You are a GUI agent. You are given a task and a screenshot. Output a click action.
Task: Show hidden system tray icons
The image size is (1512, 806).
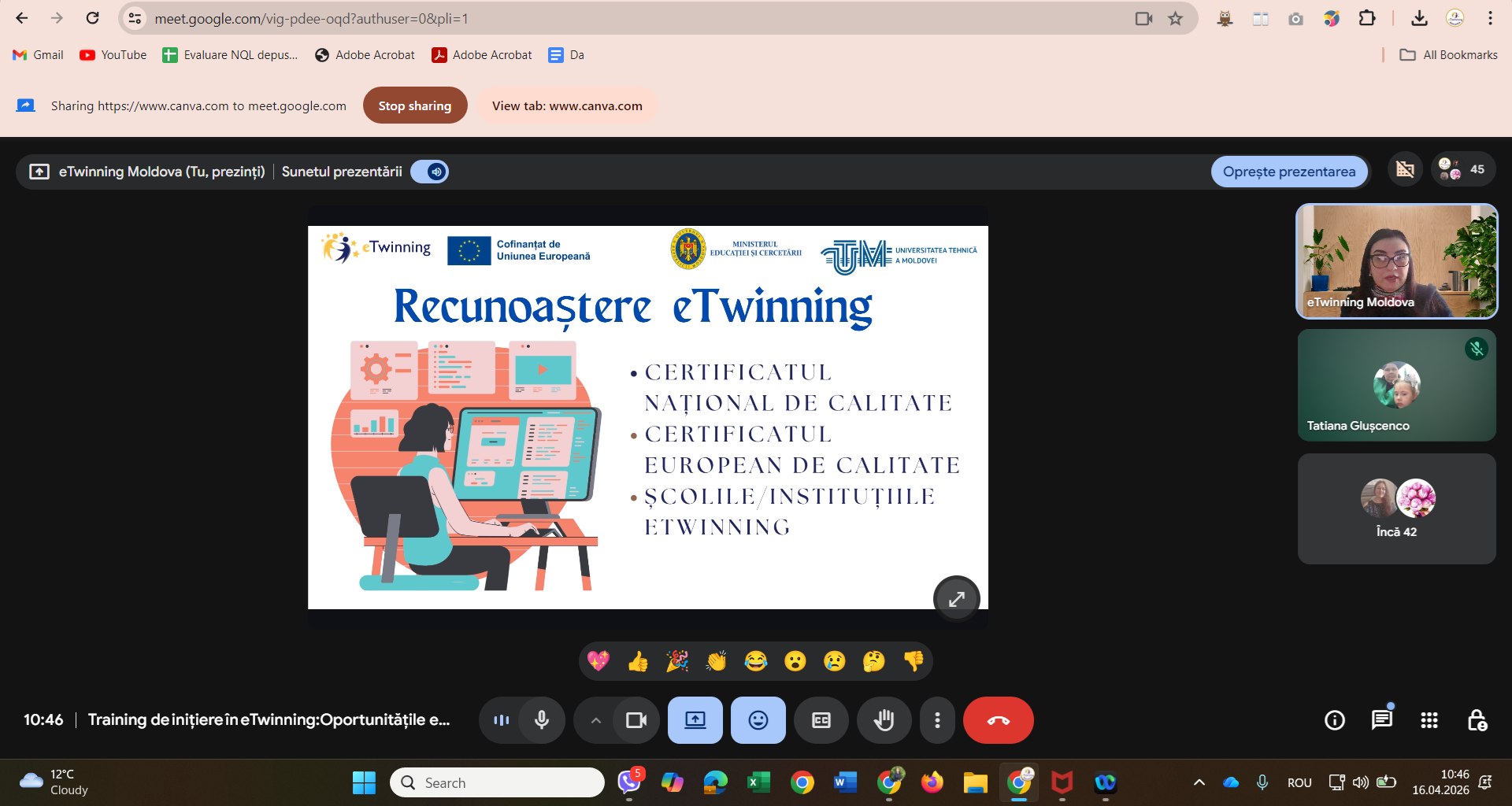tap(1199, 782)
